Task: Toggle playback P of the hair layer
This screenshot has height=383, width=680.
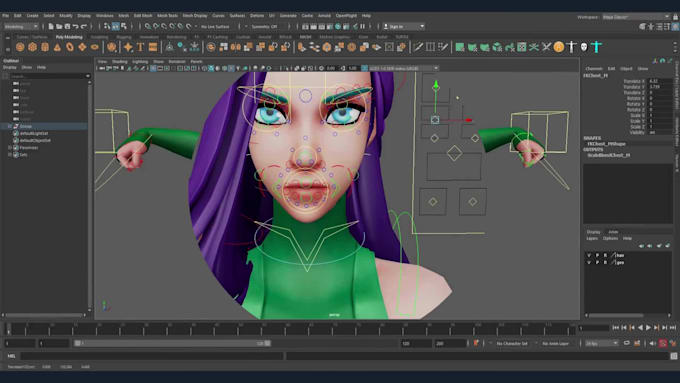Action: 597,255
